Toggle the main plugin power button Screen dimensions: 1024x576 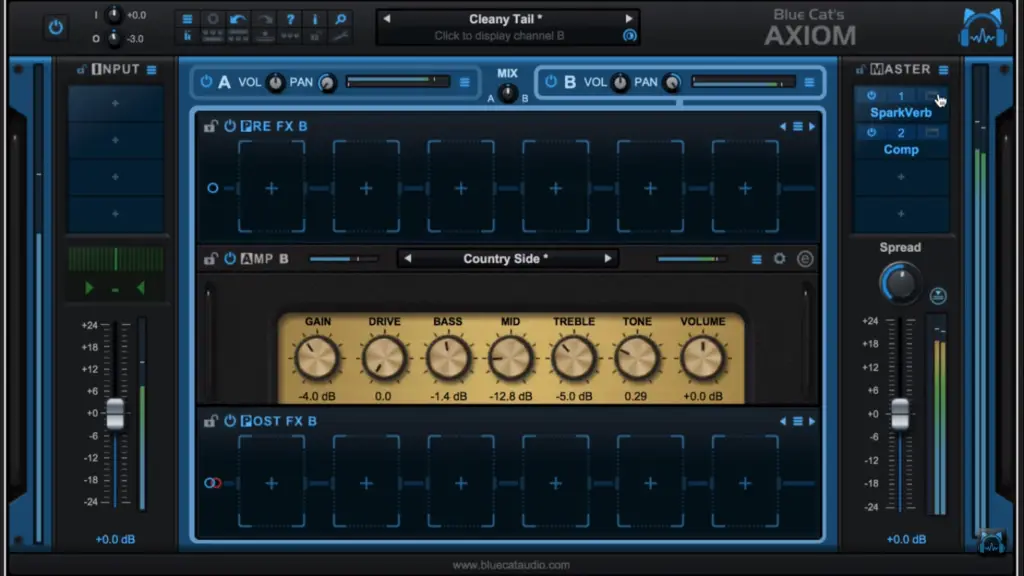tap(56, 27)
